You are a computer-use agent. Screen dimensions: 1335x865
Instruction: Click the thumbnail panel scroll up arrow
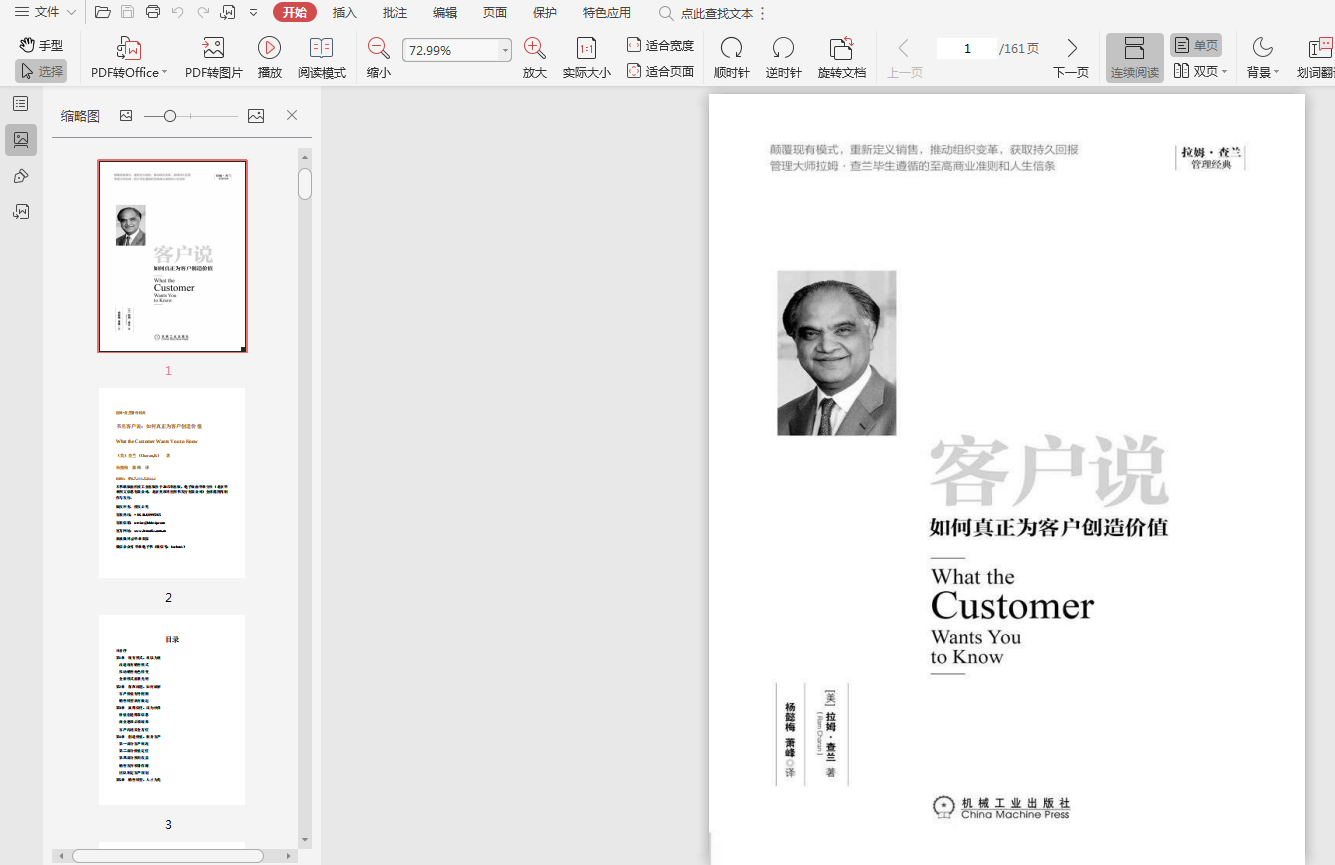tap(305, 155)
